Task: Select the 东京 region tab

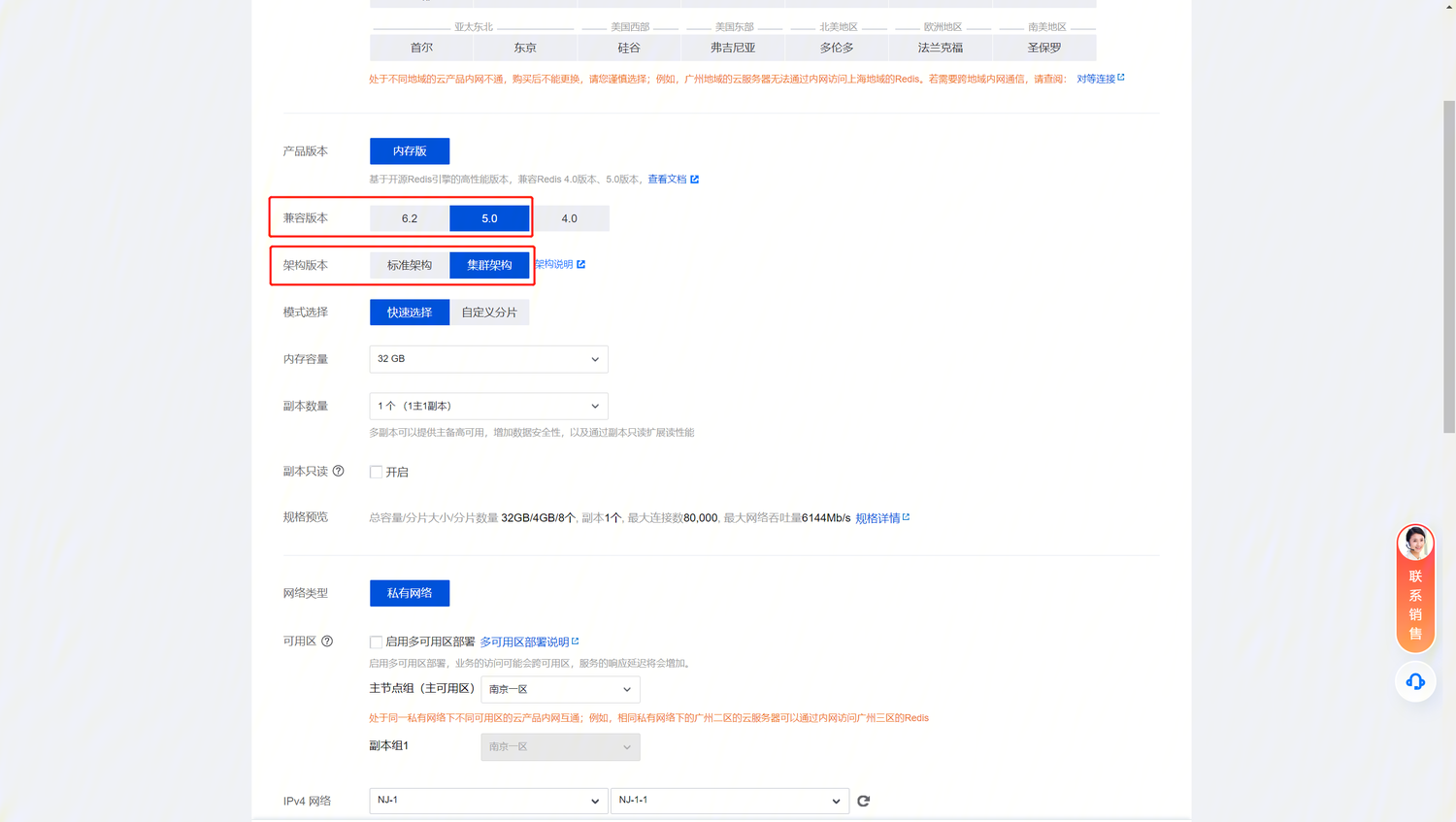Action: click(525, 48)
